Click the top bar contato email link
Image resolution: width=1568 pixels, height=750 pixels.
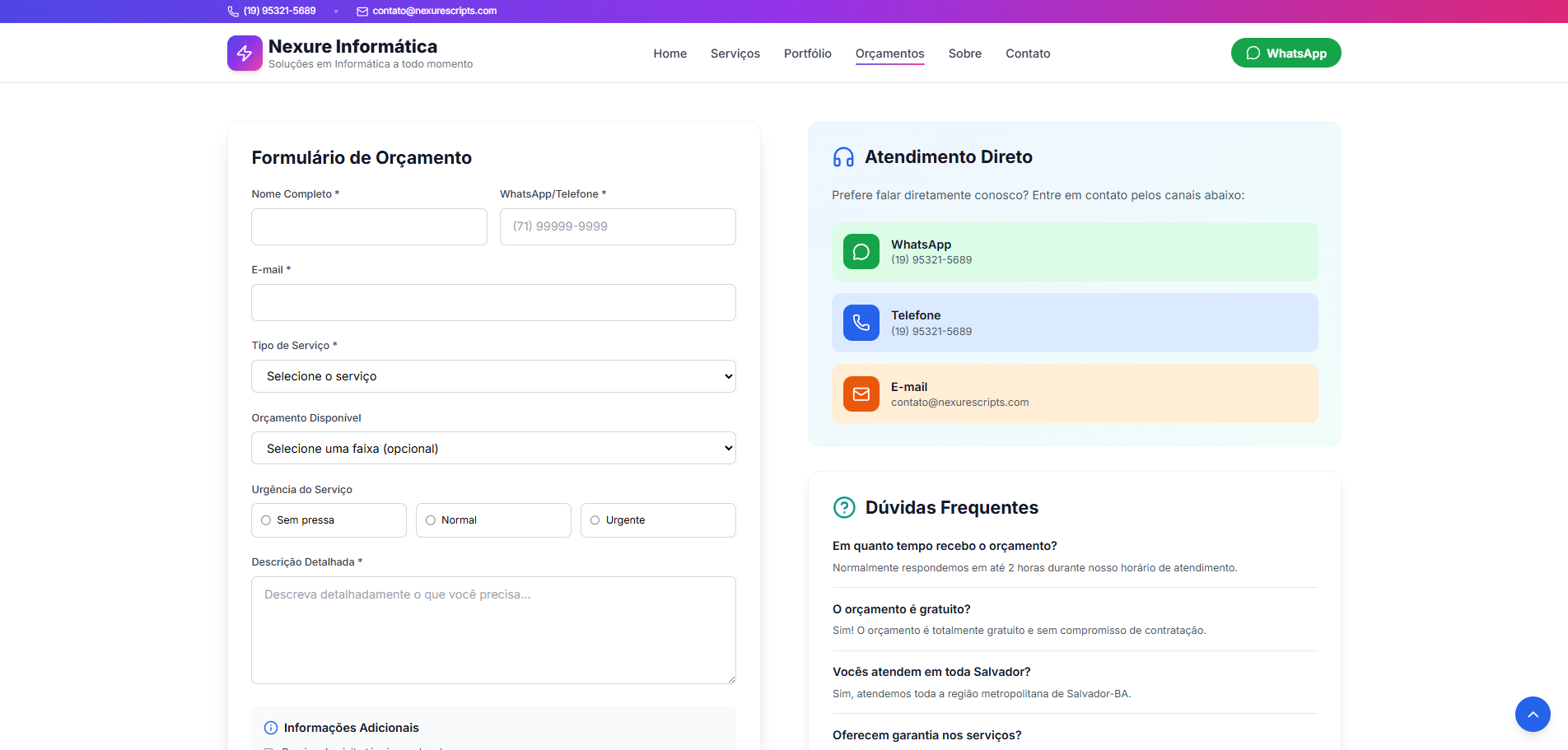435,12
